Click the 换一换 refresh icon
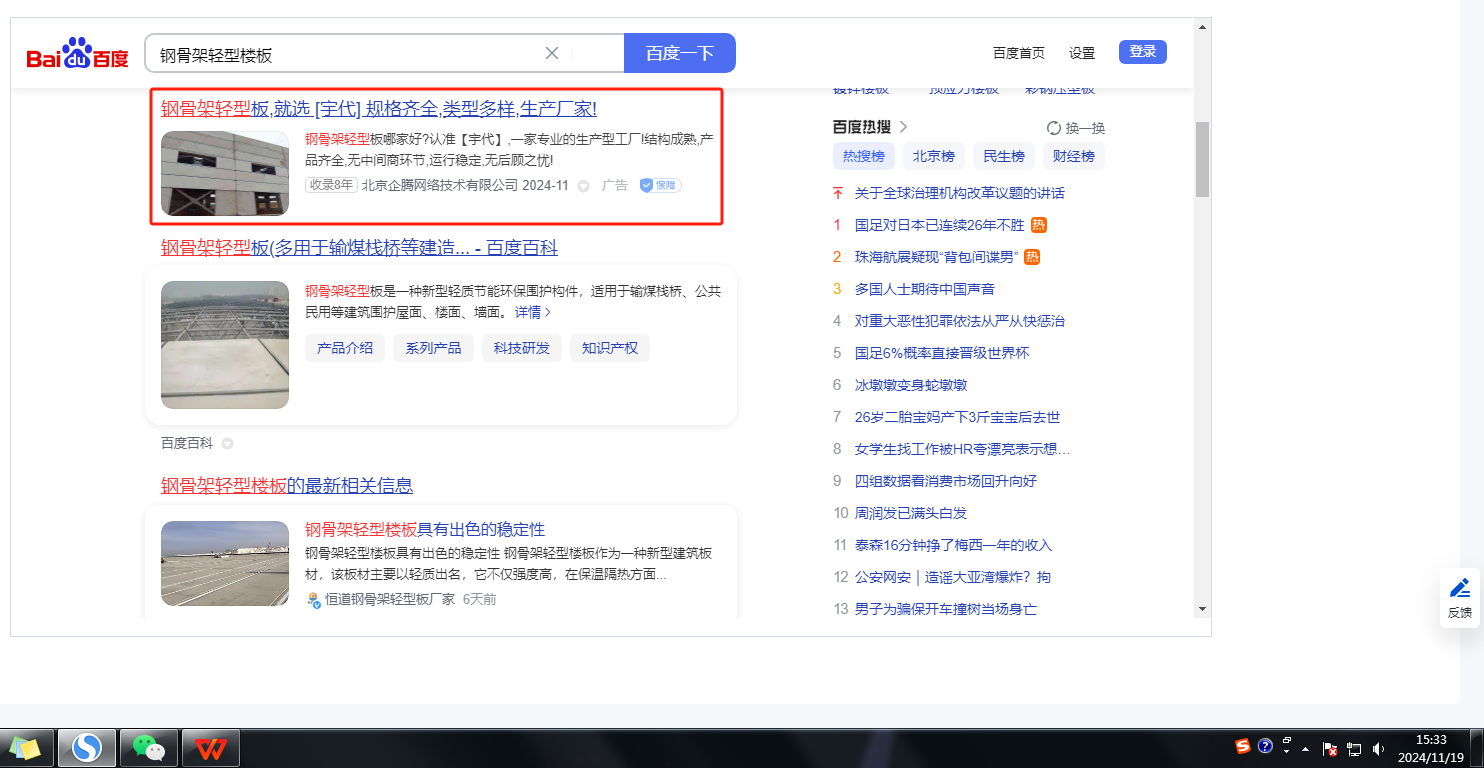 tap(1054, 128)
